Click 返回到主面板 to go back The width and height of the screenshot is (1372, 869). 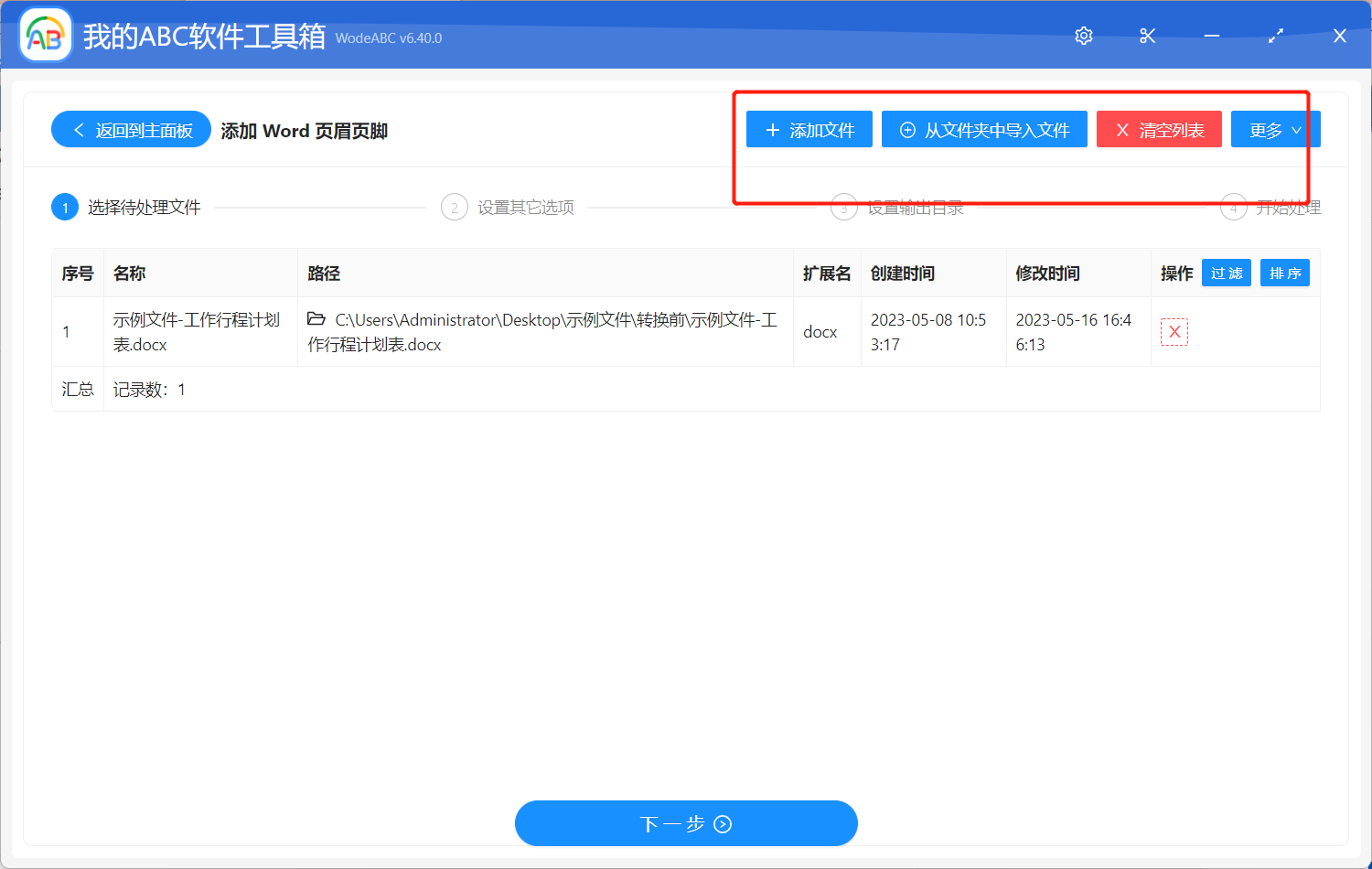(131, 129)
